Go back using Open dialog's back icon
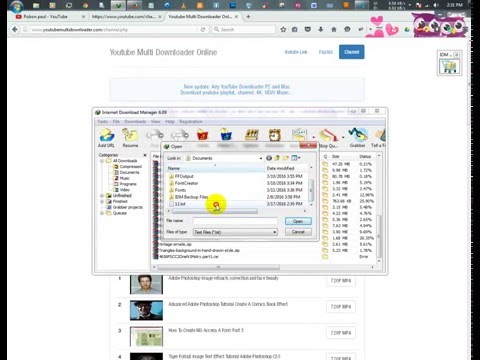This screenshot has height=360, width=480. point(269,158)
